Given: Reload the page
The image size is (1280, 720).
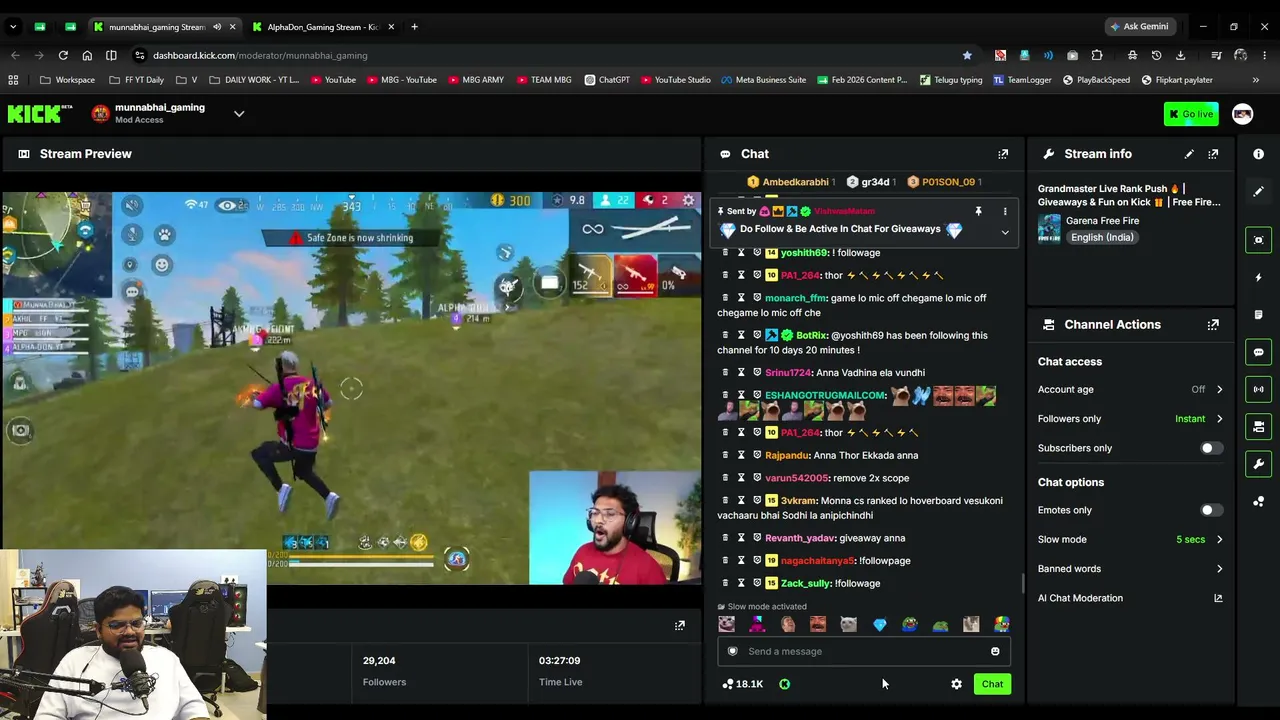Looking at the screenshot, I should (63, 55).
